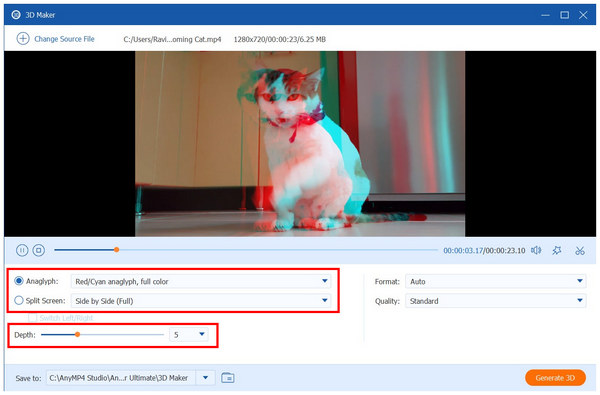Click the 3D Maker app logo icon
The height and width of the screenshot is (395, 600).
tap(16, 15)
